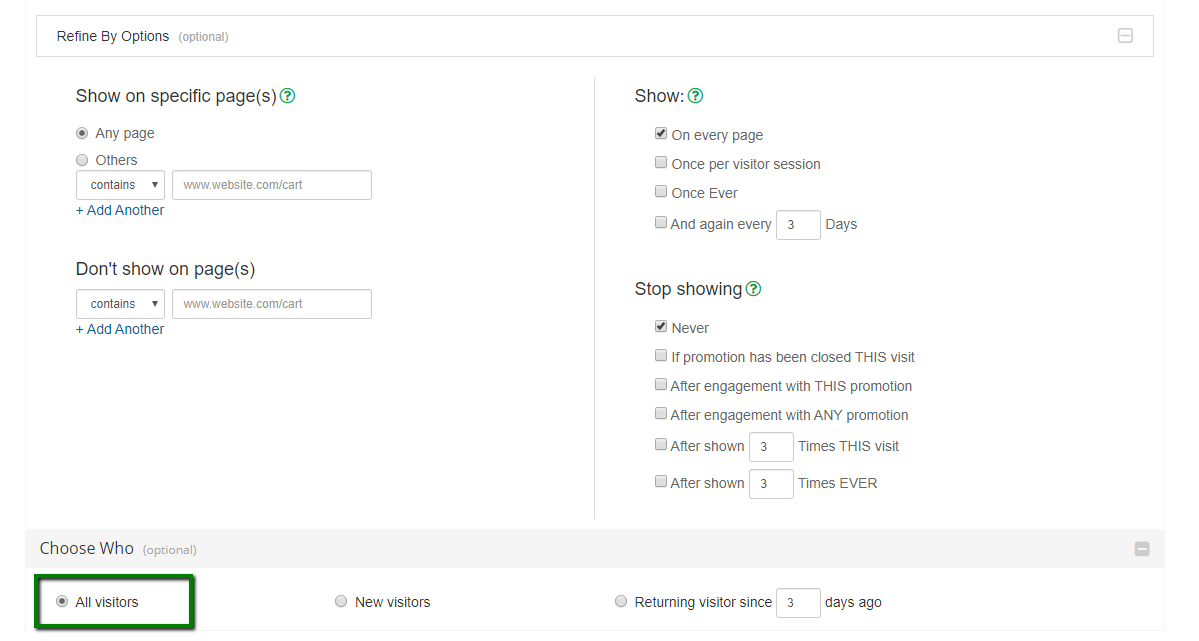1199x641 pixels.
Task: Select the Any page radio button
Action: click(x=82, y=133)
